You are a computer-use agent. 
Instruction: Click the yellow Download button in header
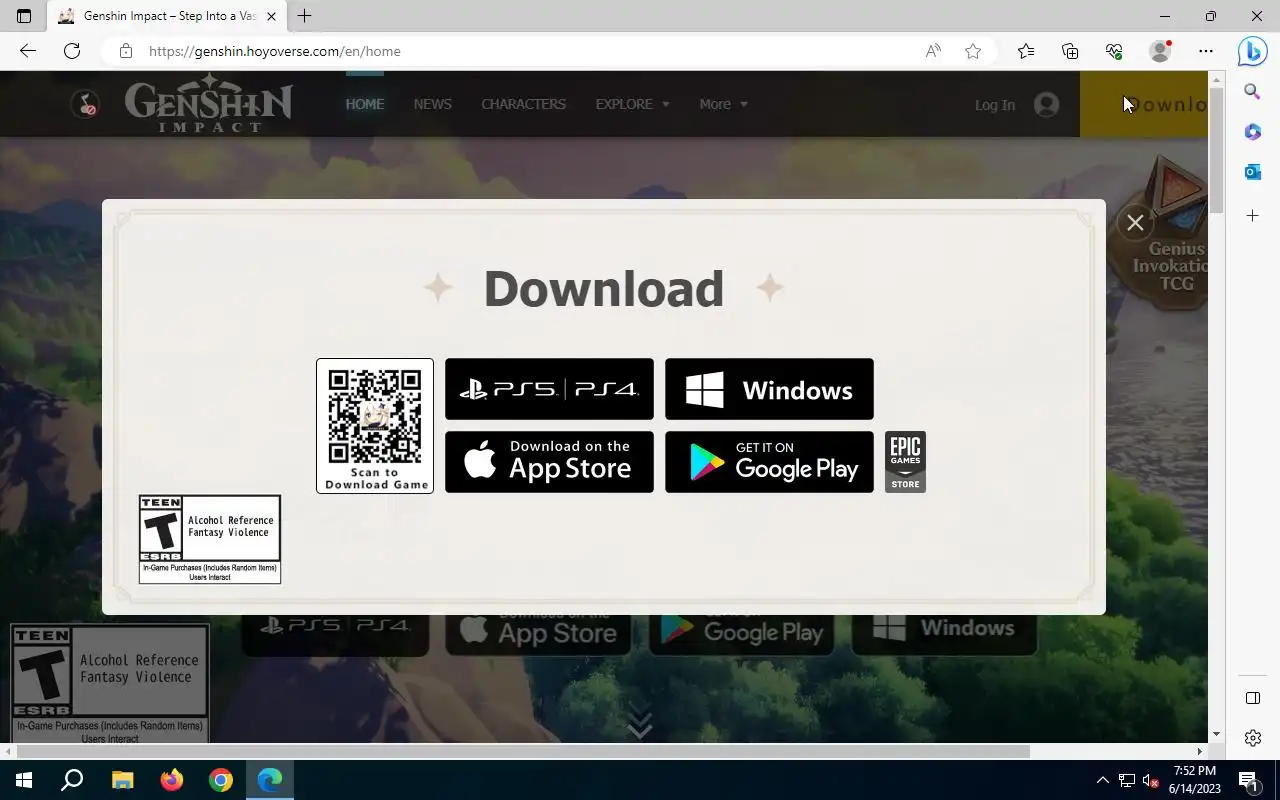click(x=1144, y=104)
